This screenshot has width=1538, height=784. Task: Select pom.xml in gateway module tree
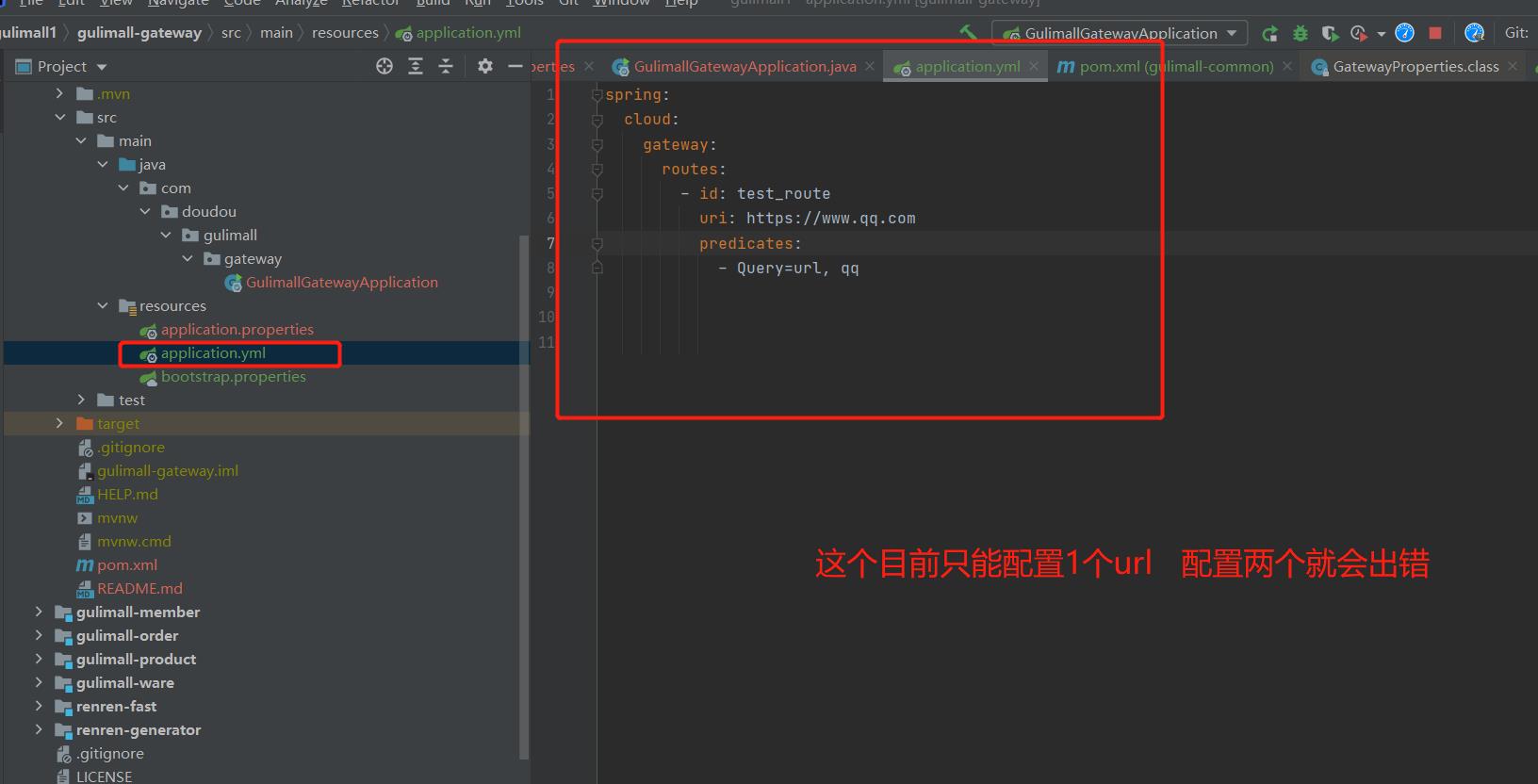tap(117, 564)
